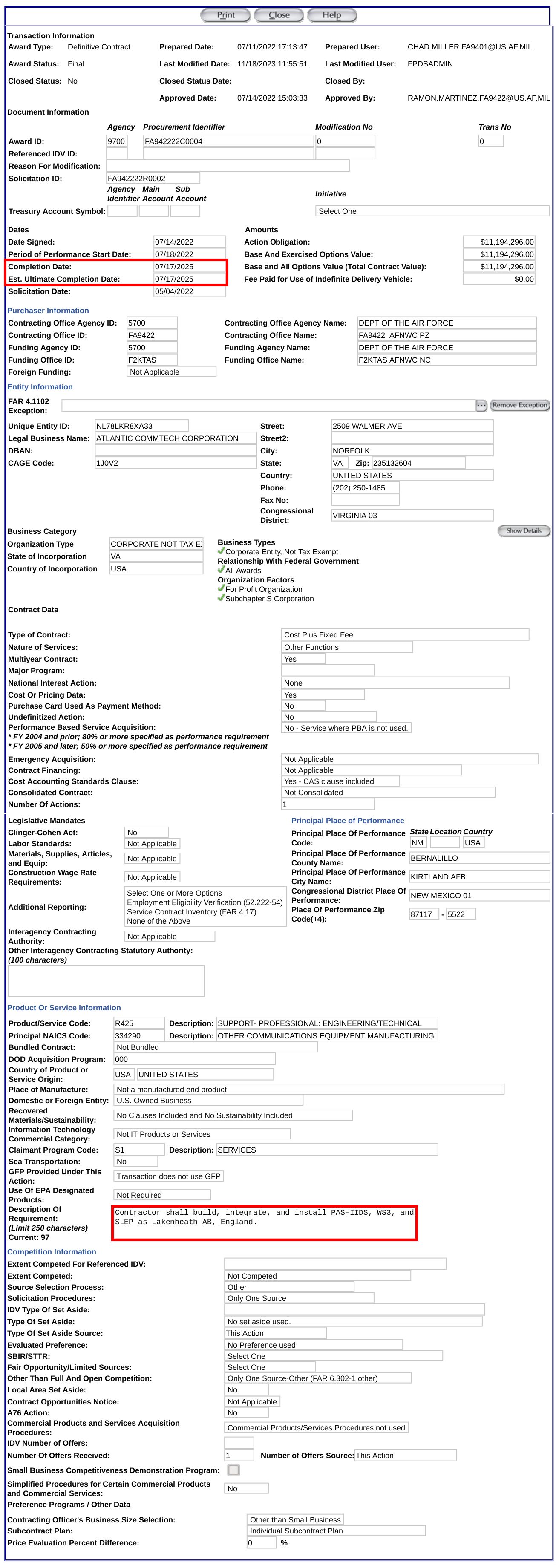Click the Corporate Entity, Not Tax Exempt checkmark
The width and height of the screenshot is (559, 1568).
tap(221, 551)
